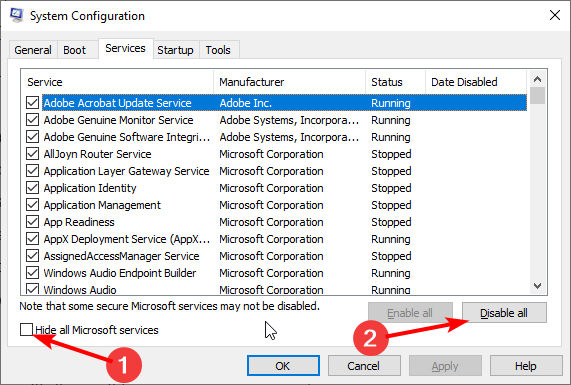Tick Hide all Microsoft services checkbox
Viewport: 571px width, 385px height.
[x=27, y=330]
